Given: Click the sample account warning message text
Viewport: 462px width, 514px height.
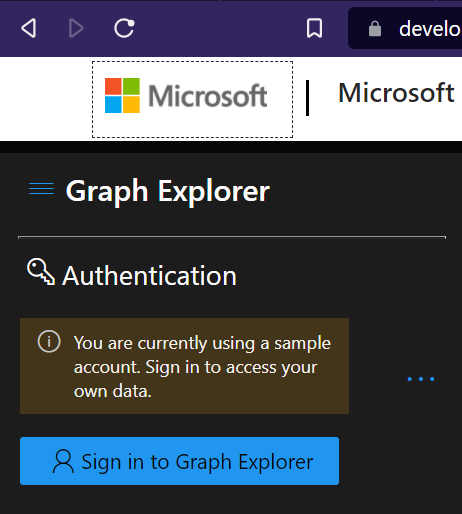Looking at the screenshot, I should click(202, 367).
